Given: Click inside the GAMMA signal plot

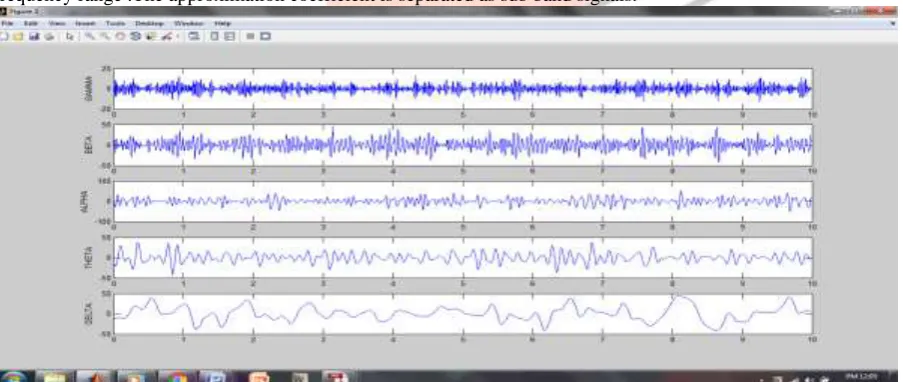Looking at the screenshot, I should (x=462, y=88).
